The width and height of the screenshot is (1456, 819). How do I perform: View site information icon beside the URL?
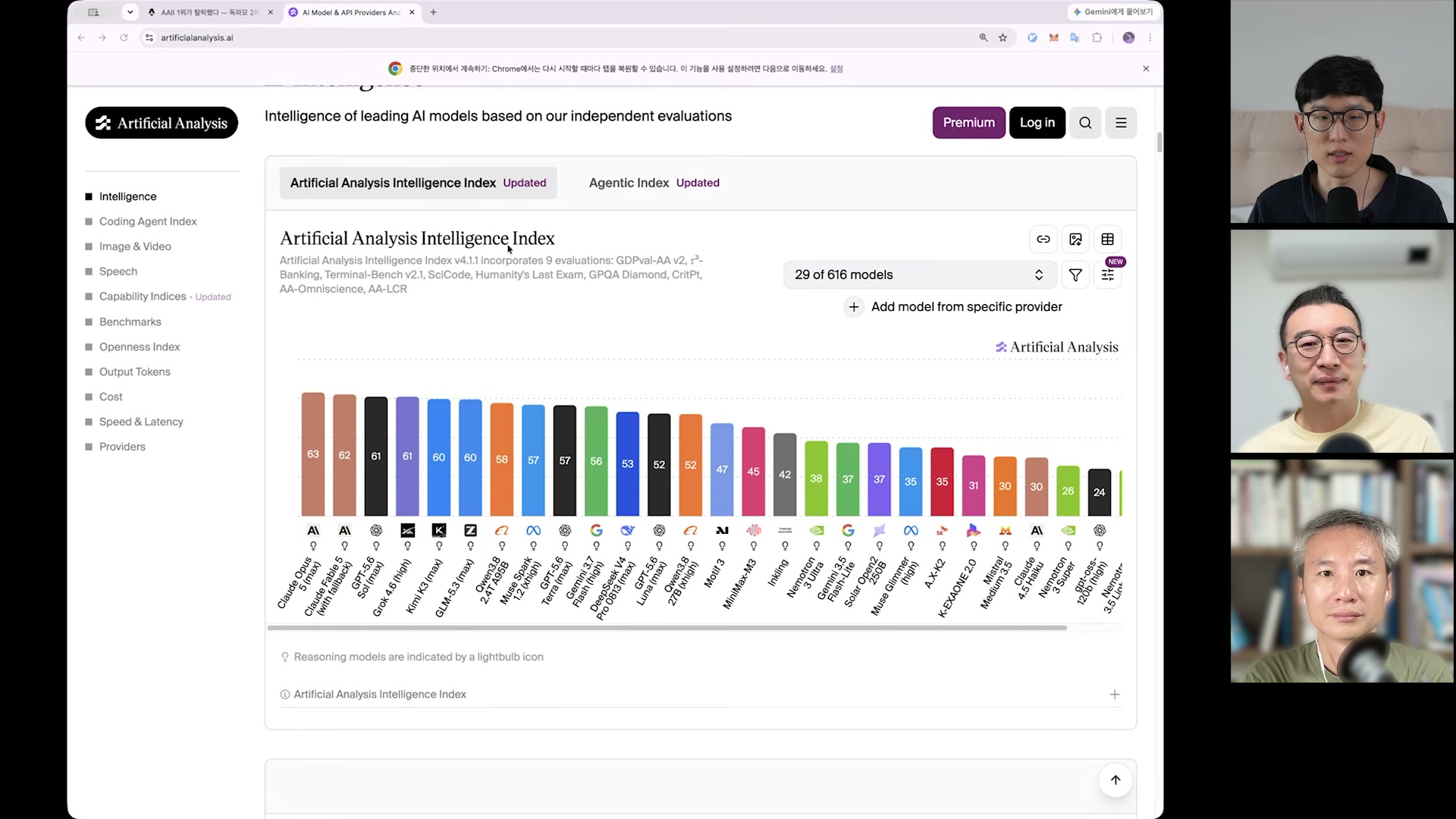pyautogui.click(x=149, y=38)
